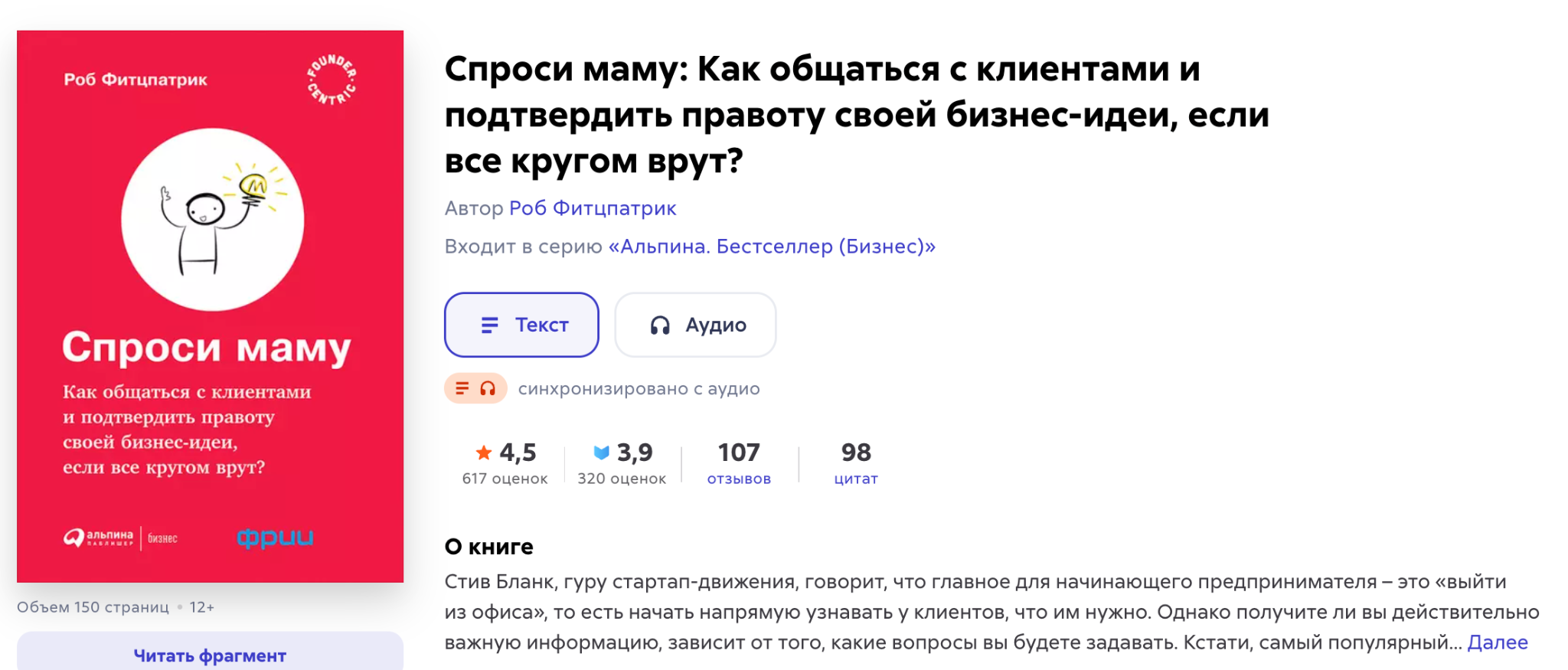Image resolution: width=1568 pixels, height=670 pixels.
Task: Open author Роб Фитцпатрик page
Action: pos(593,208)
